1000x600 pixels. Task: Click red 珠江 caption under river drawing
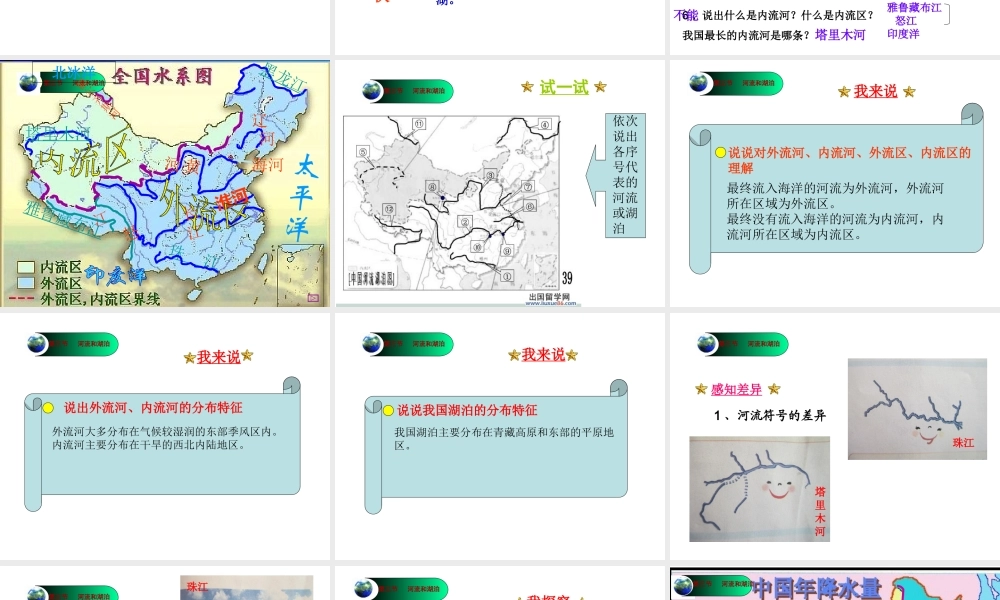point(963,443)
